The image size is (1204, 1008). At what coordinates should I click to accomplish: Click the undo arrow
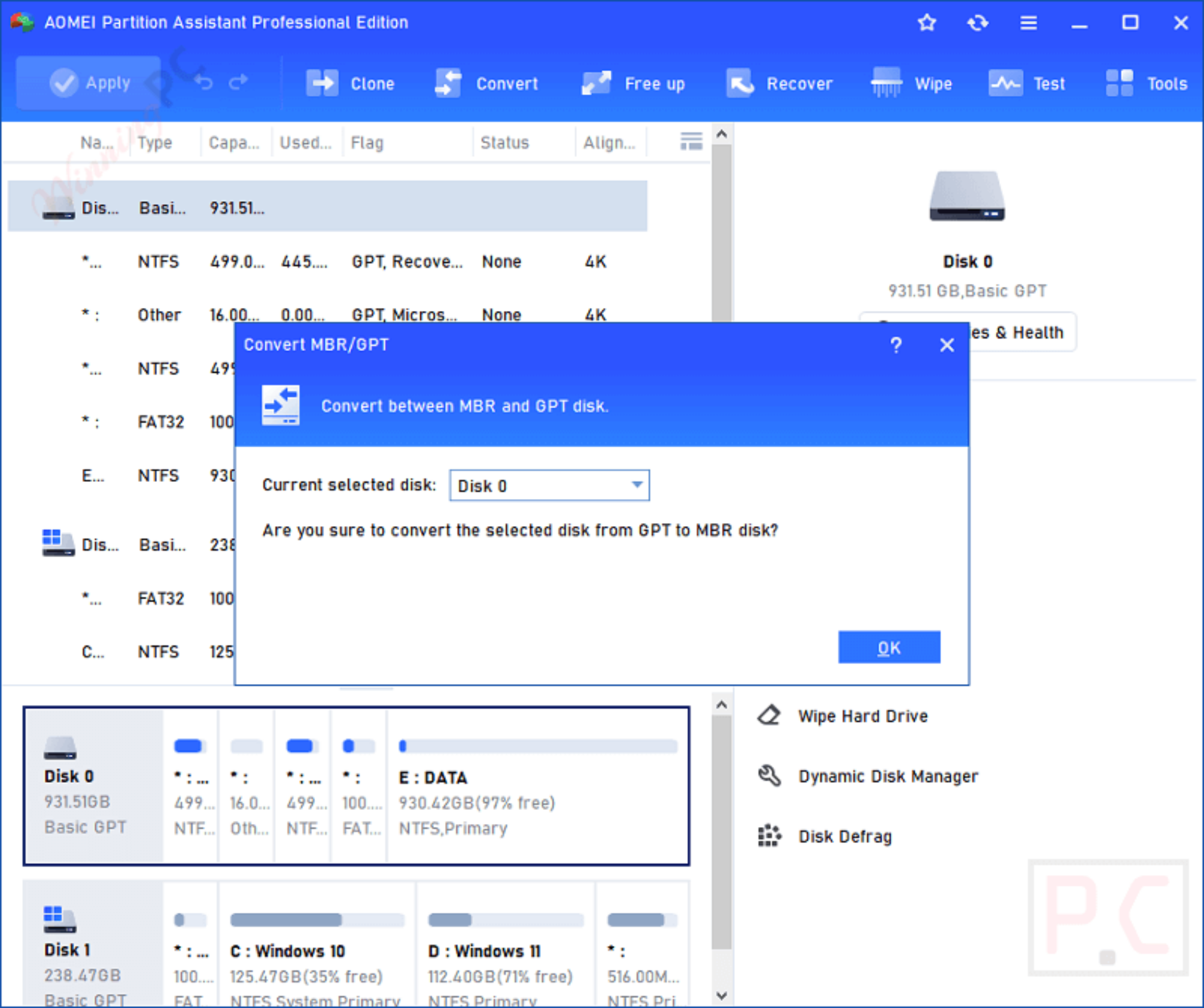pos(204,83)
